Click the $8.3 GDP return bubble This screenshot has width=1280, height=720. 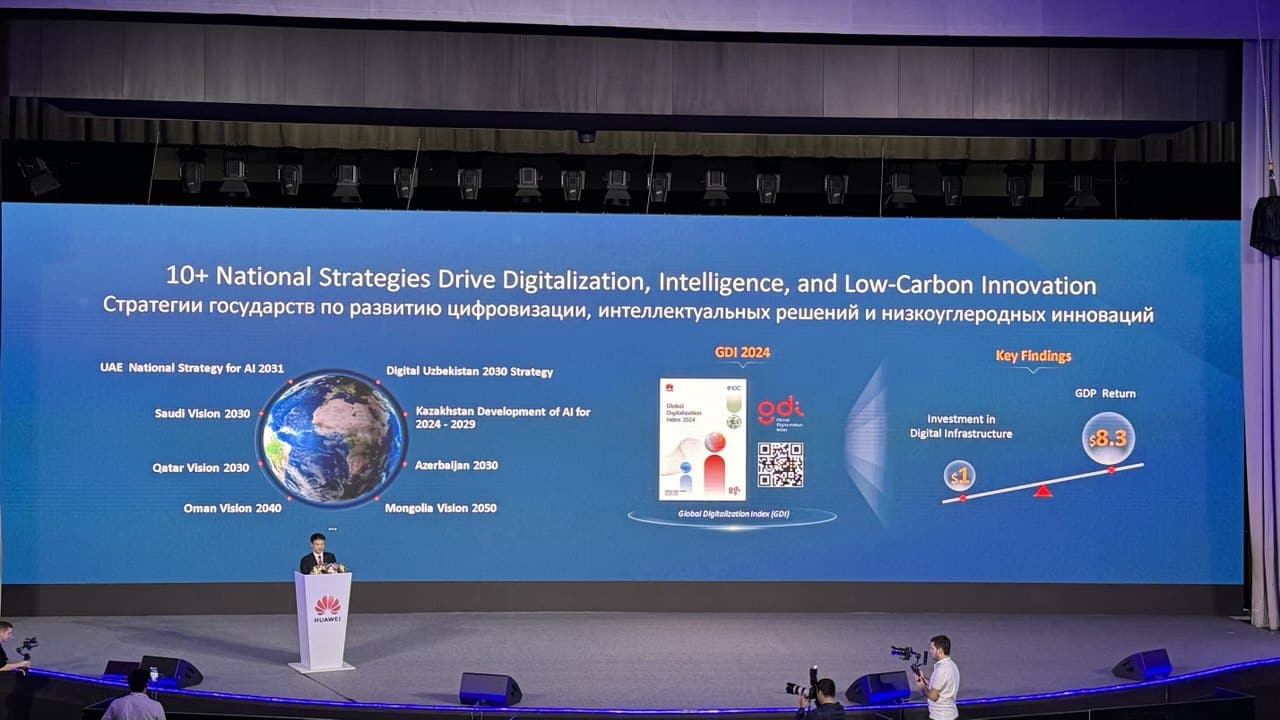[x=1108, y=438]
